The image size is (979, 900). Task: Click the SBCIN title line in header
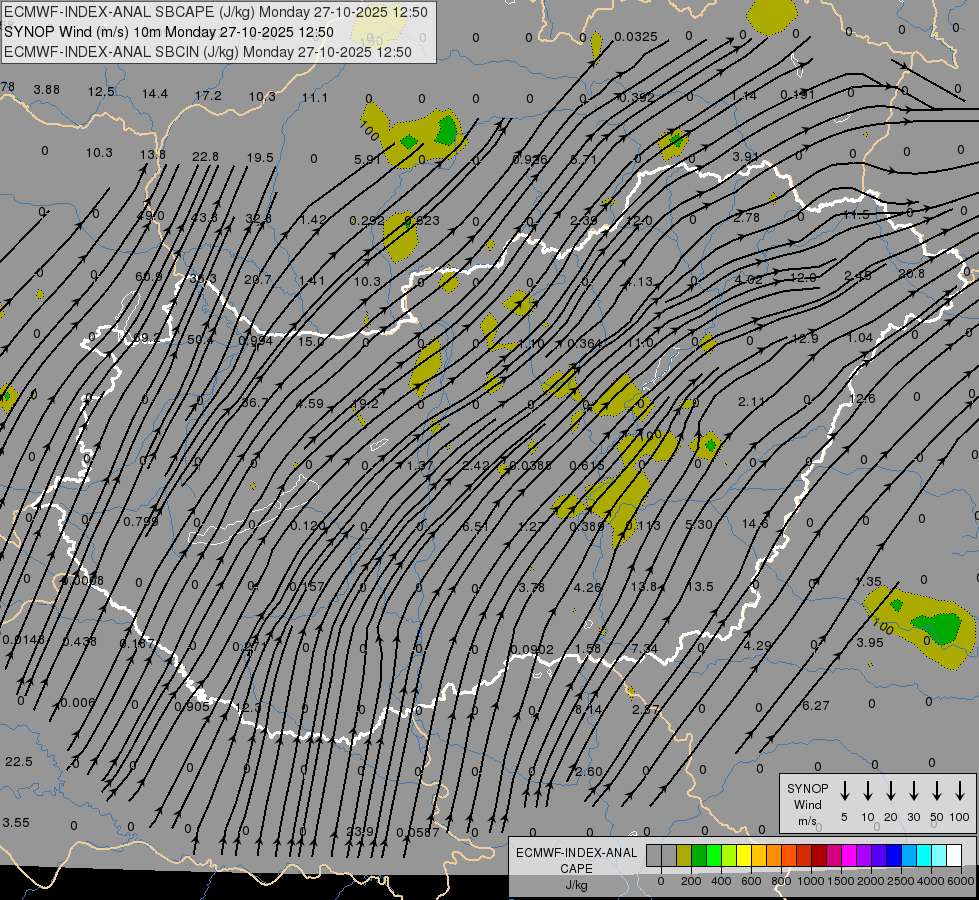tap(208, 52)
